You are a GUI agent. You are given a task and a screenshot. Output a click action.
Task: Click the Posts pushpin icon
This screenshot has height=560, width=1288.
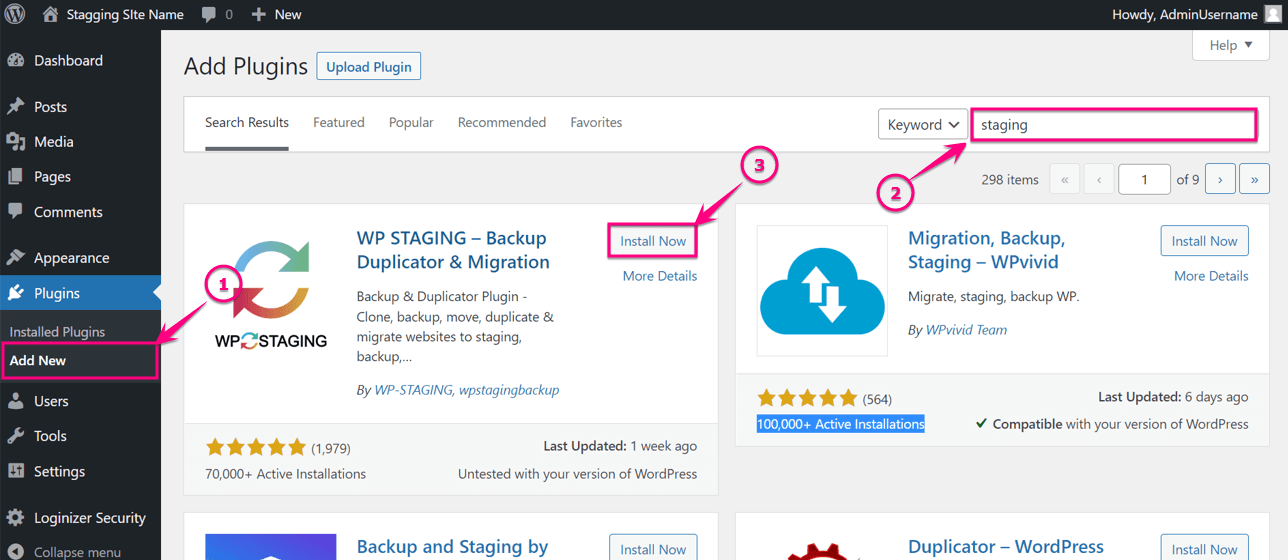(x=15, y=106)
